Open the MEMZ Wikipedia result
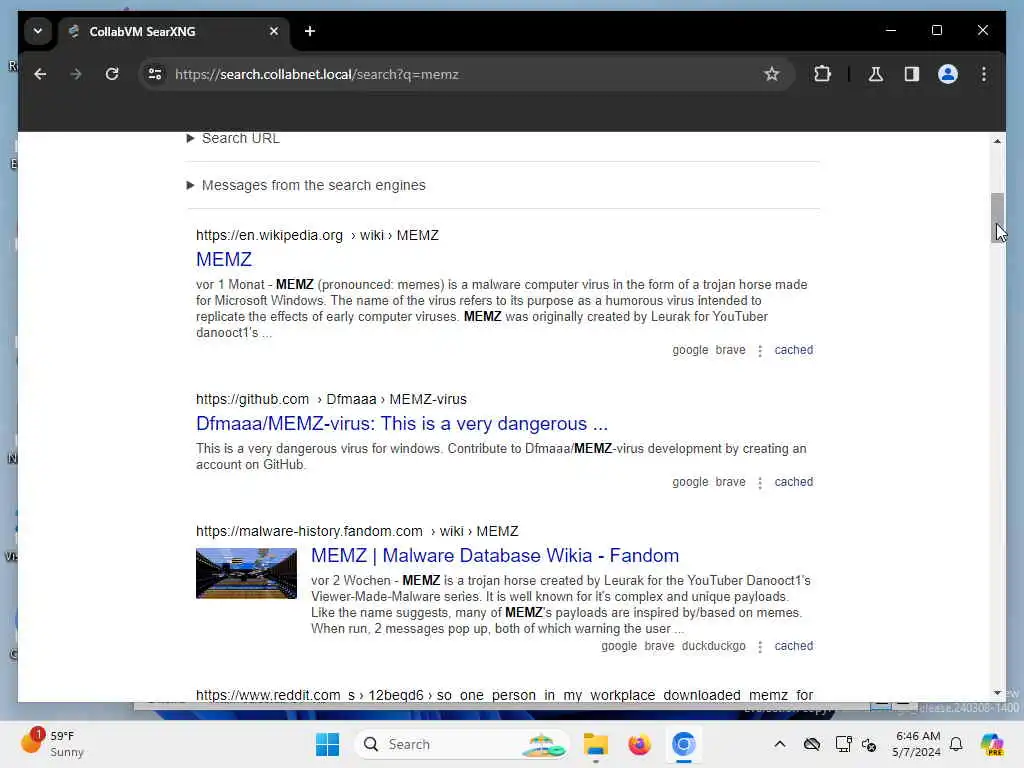Screen dimensions: 1024x768 point(224,259)
